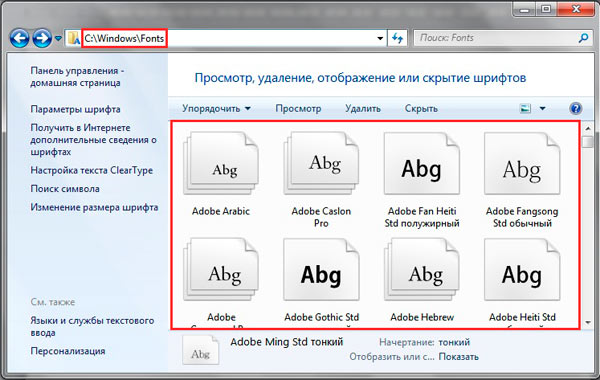Image resolution: width=600 pixels, height=380 pixels.
Task: Click Показать in the details pane
Action: coord(458,357)
